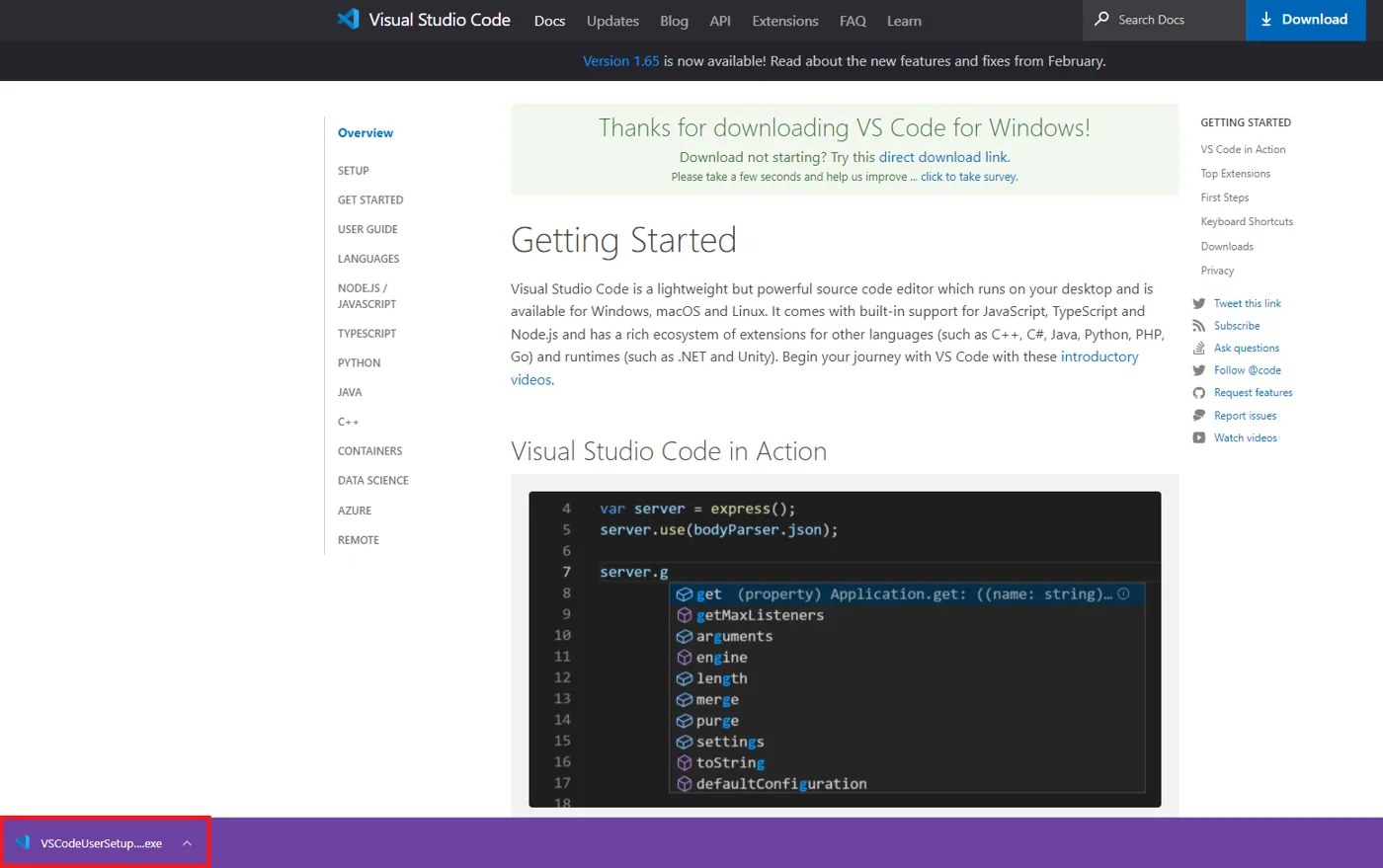This screenshot has width=1383, height=868.
Task: Jump to Top Extensions section
Action: pos(1236,174)
